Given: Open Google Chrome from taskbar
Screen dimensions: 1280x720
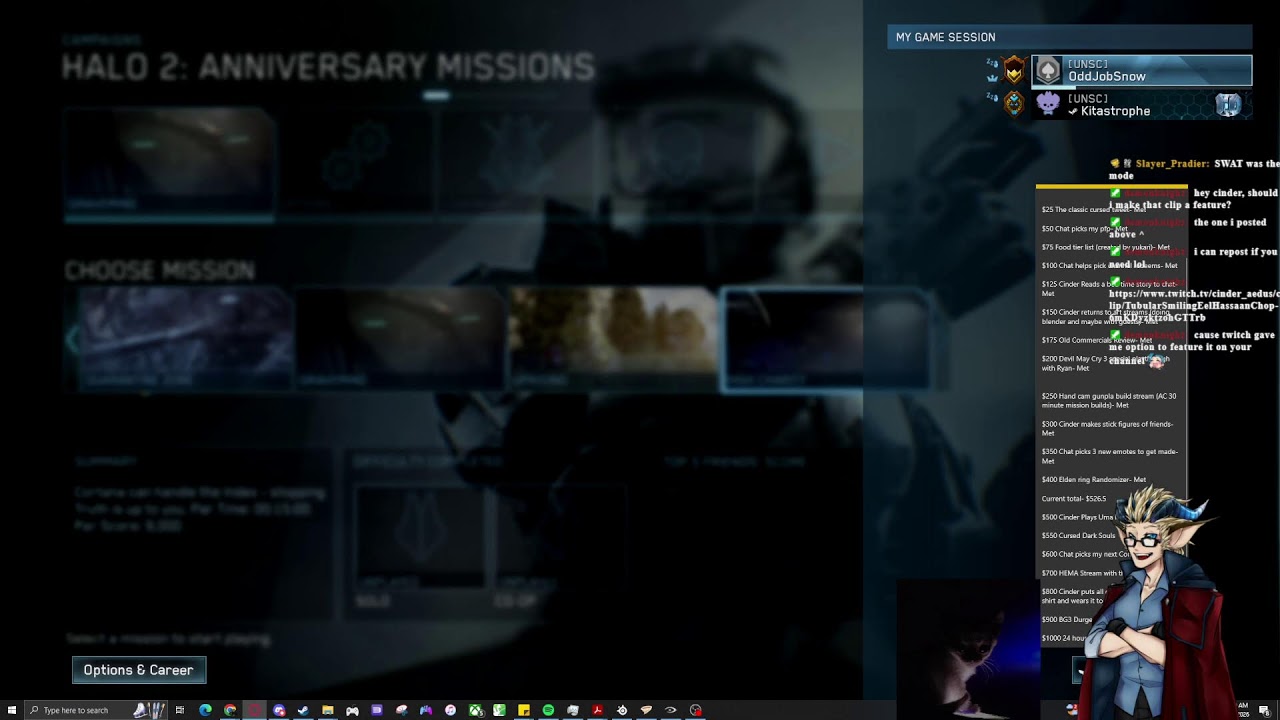Looking at the screenshot, I should (x=230, y=710).
